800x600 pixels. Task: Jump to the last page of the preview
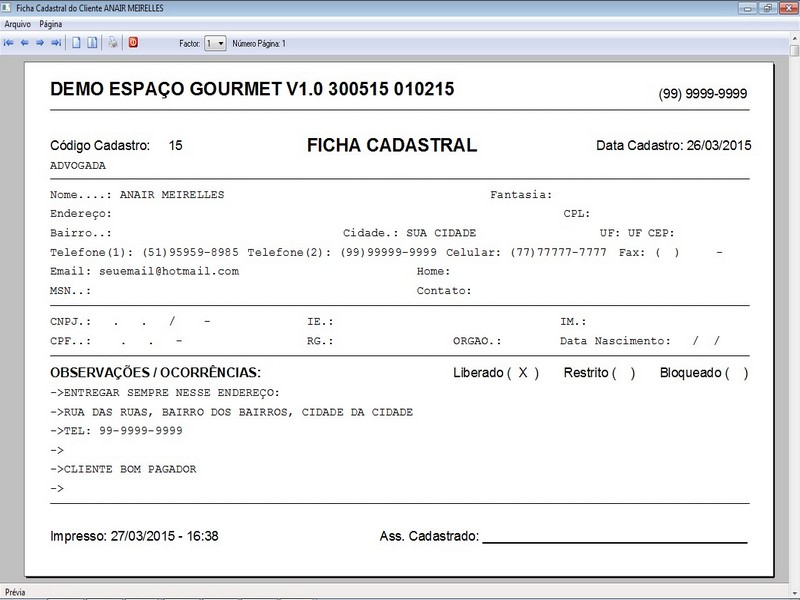coord(56,43)
